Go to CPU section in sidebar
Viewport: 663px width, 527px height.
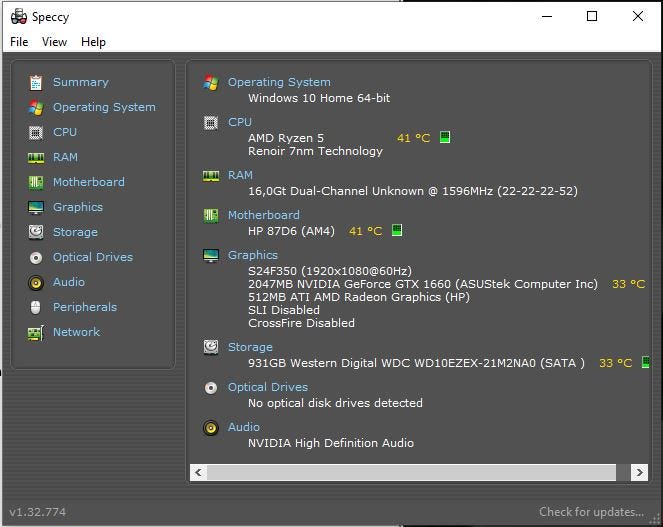click(x=65, y=132)
